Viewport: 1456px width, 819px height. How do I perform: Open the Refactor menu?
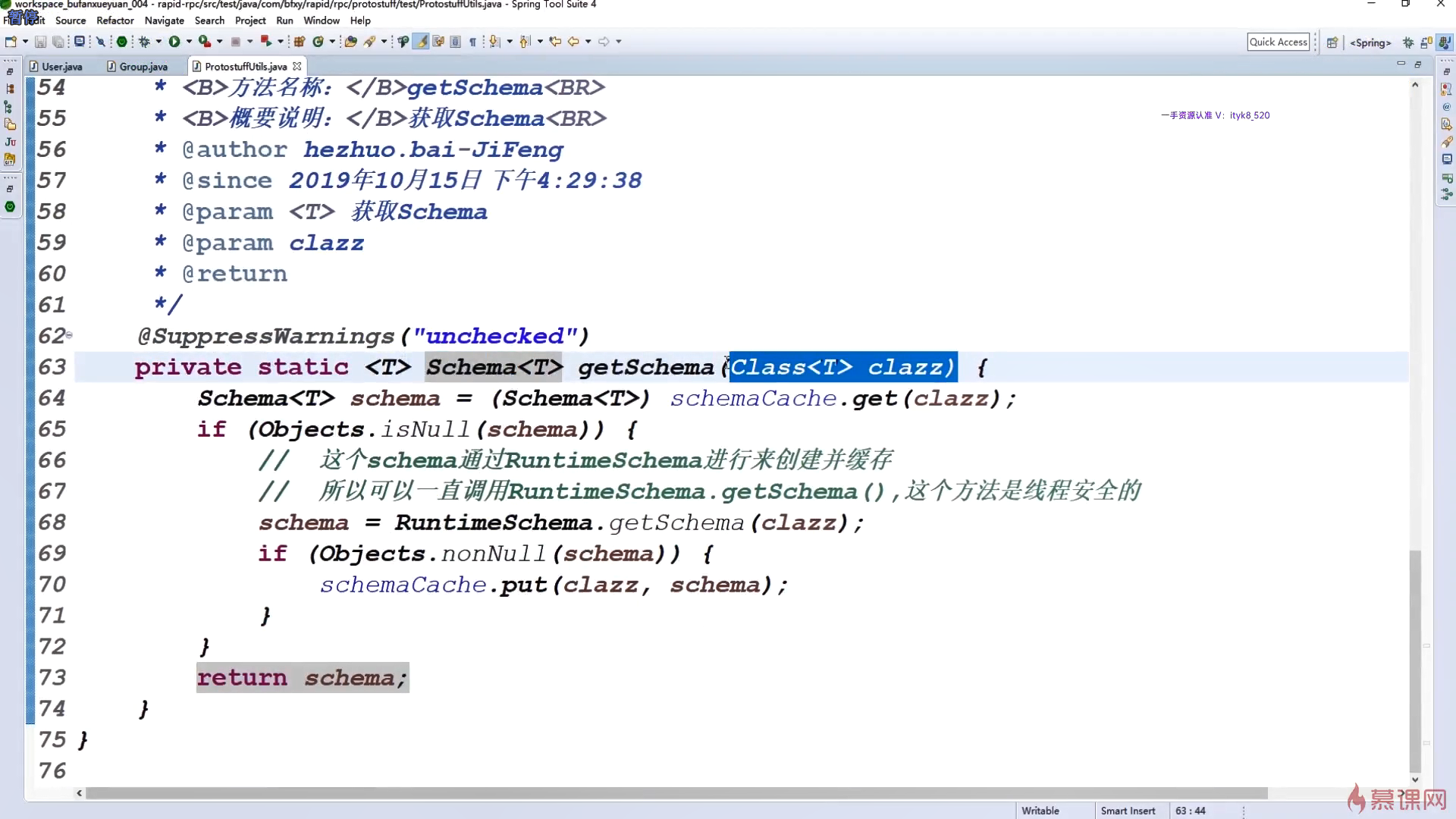(x=115, y=20)
